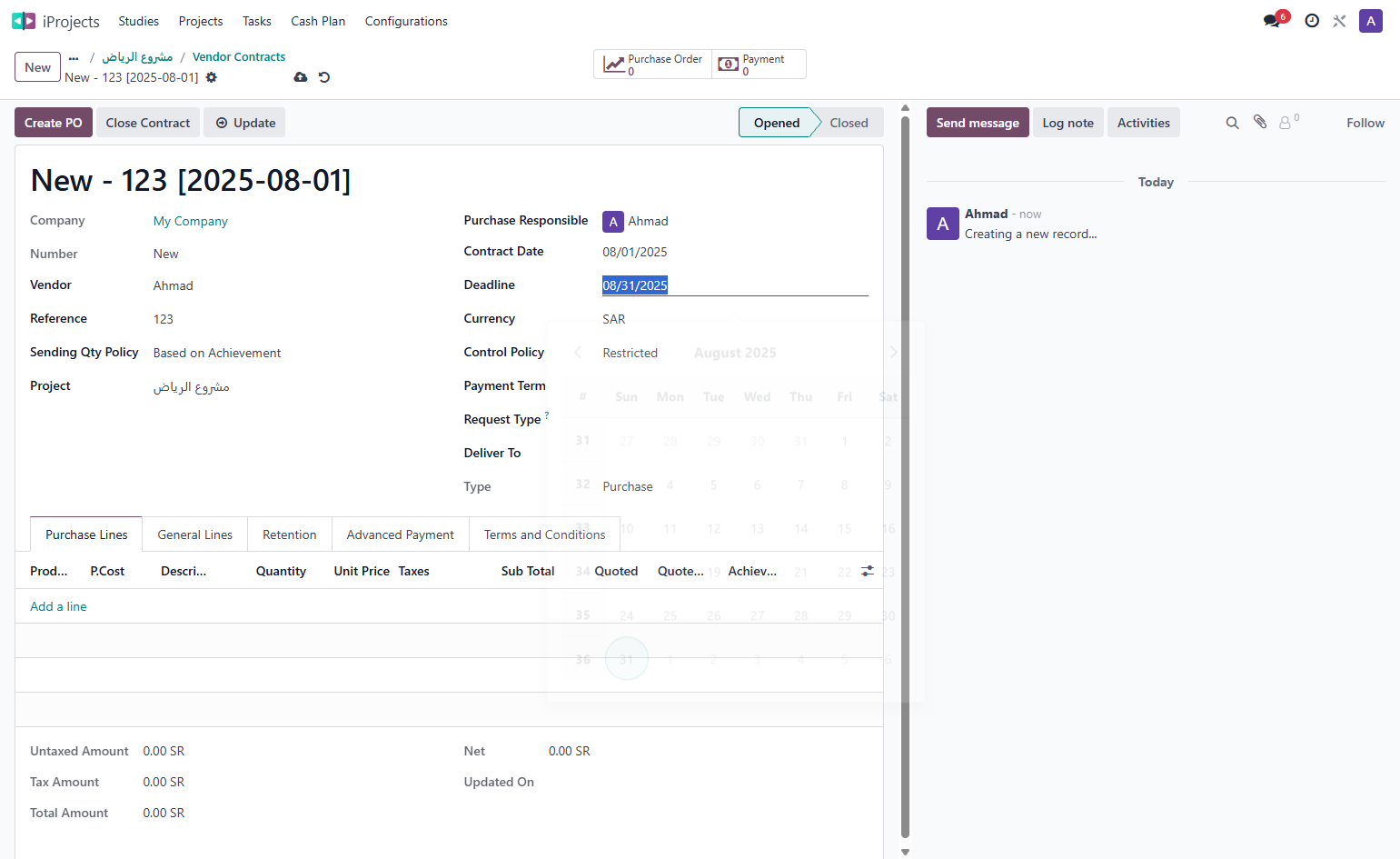
Task: Set the status to Closed in the status bar
Action: 849,123
